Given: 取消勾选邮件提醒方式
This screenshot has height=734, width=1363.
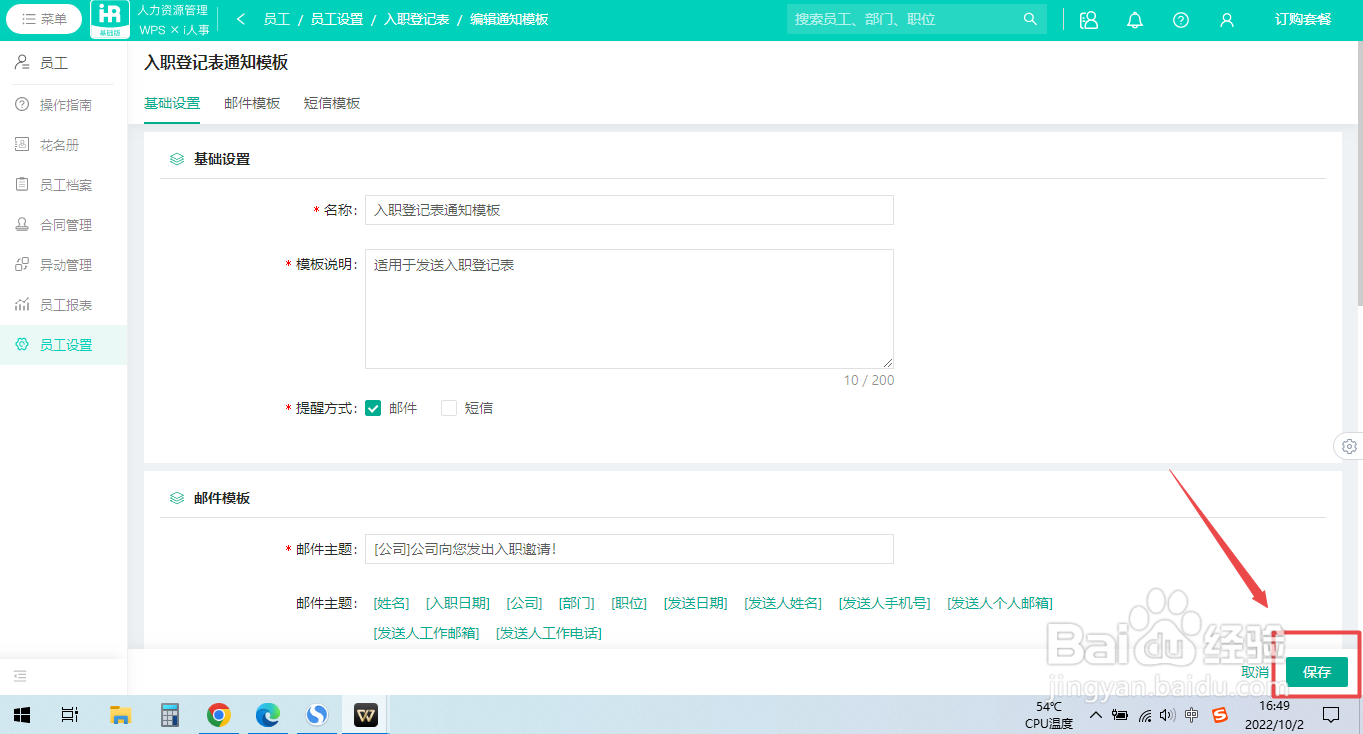Looking at the screenshot, I should pos(372,407).
